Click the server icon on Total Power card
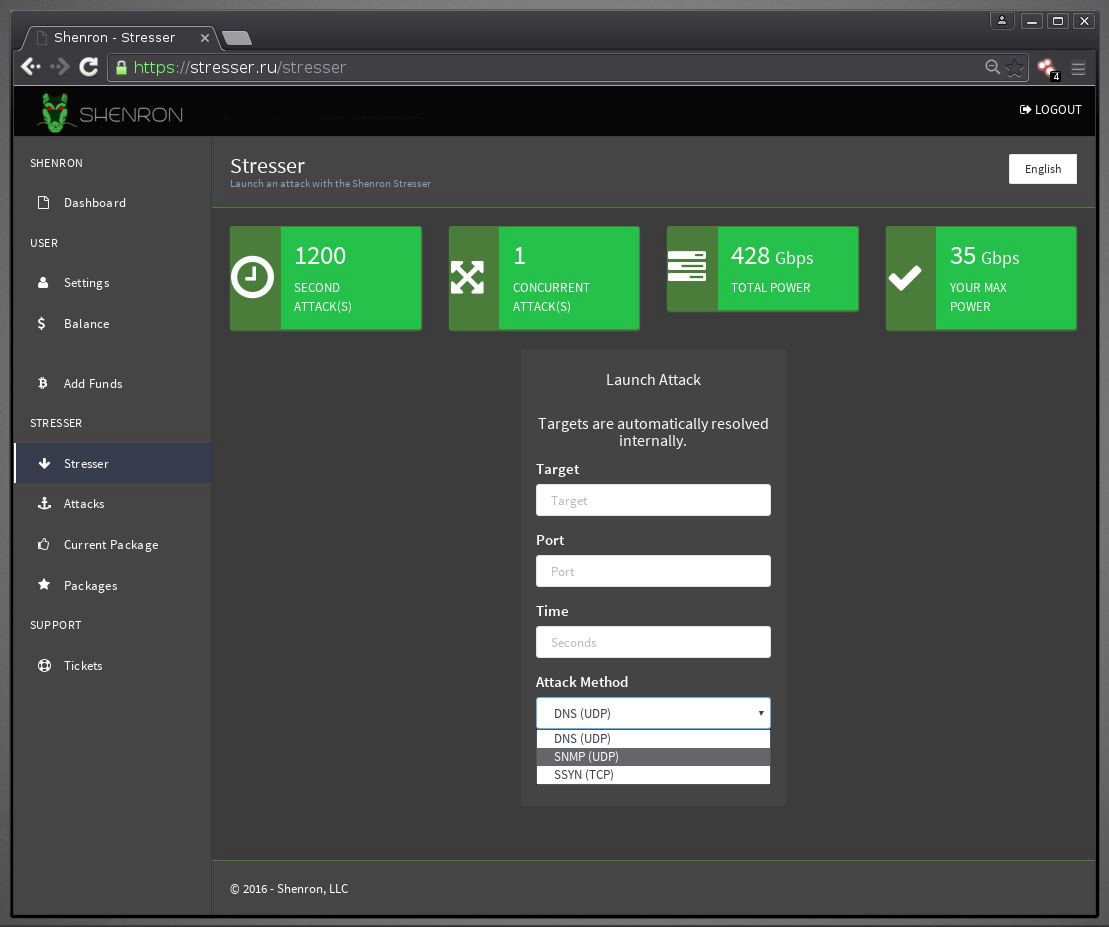Viewport: 1109px width, 927px height. (x=687, y=266)
